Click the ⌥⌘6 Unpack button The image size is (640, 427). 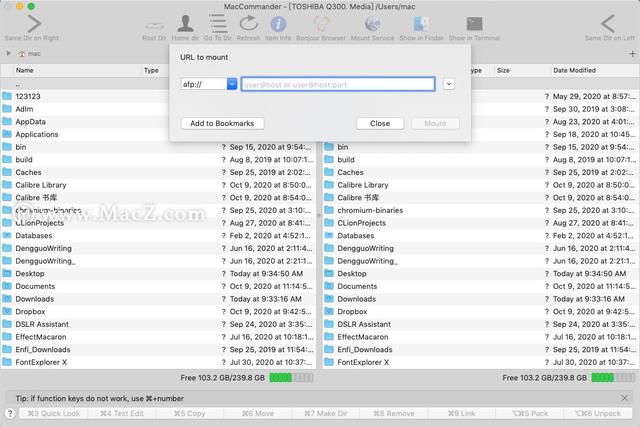click(598, 413)
